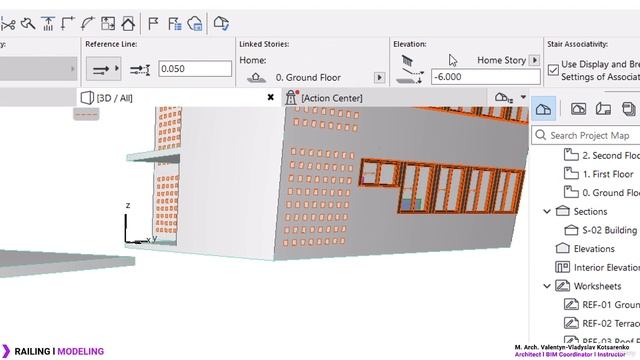
Task: Open the tab bar dropdown arrow
Action: click(523, 97)
